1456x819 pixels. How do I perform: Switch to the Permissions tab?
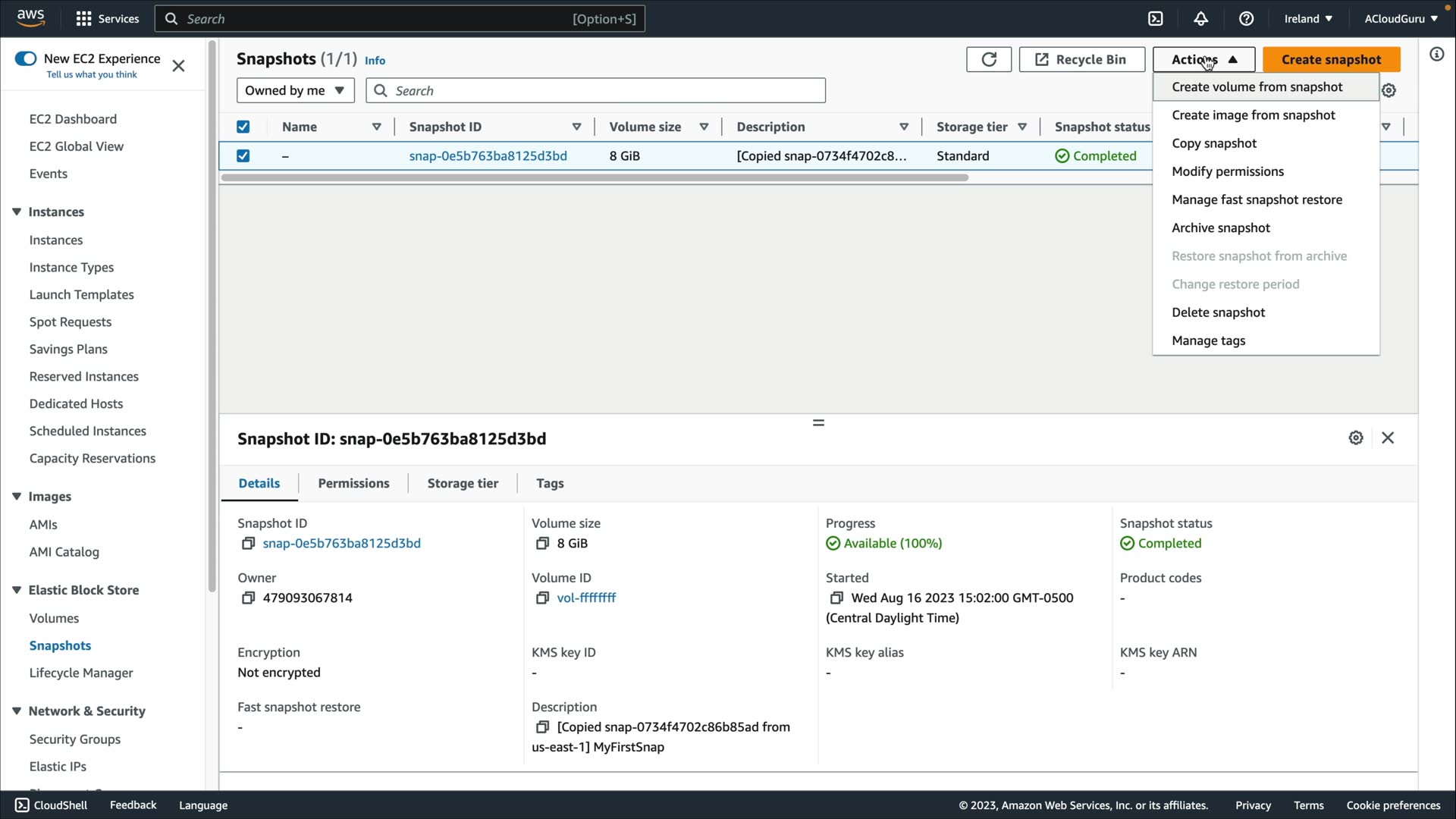pos(353,484)
